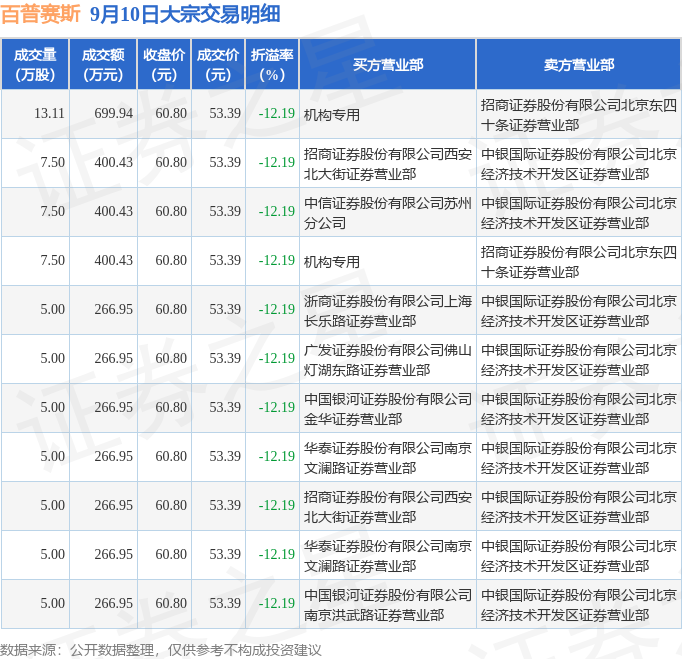This screenshot has width=682, height=659.
Task: Select the 成交量(万股) column header
Action: point(35,64)
